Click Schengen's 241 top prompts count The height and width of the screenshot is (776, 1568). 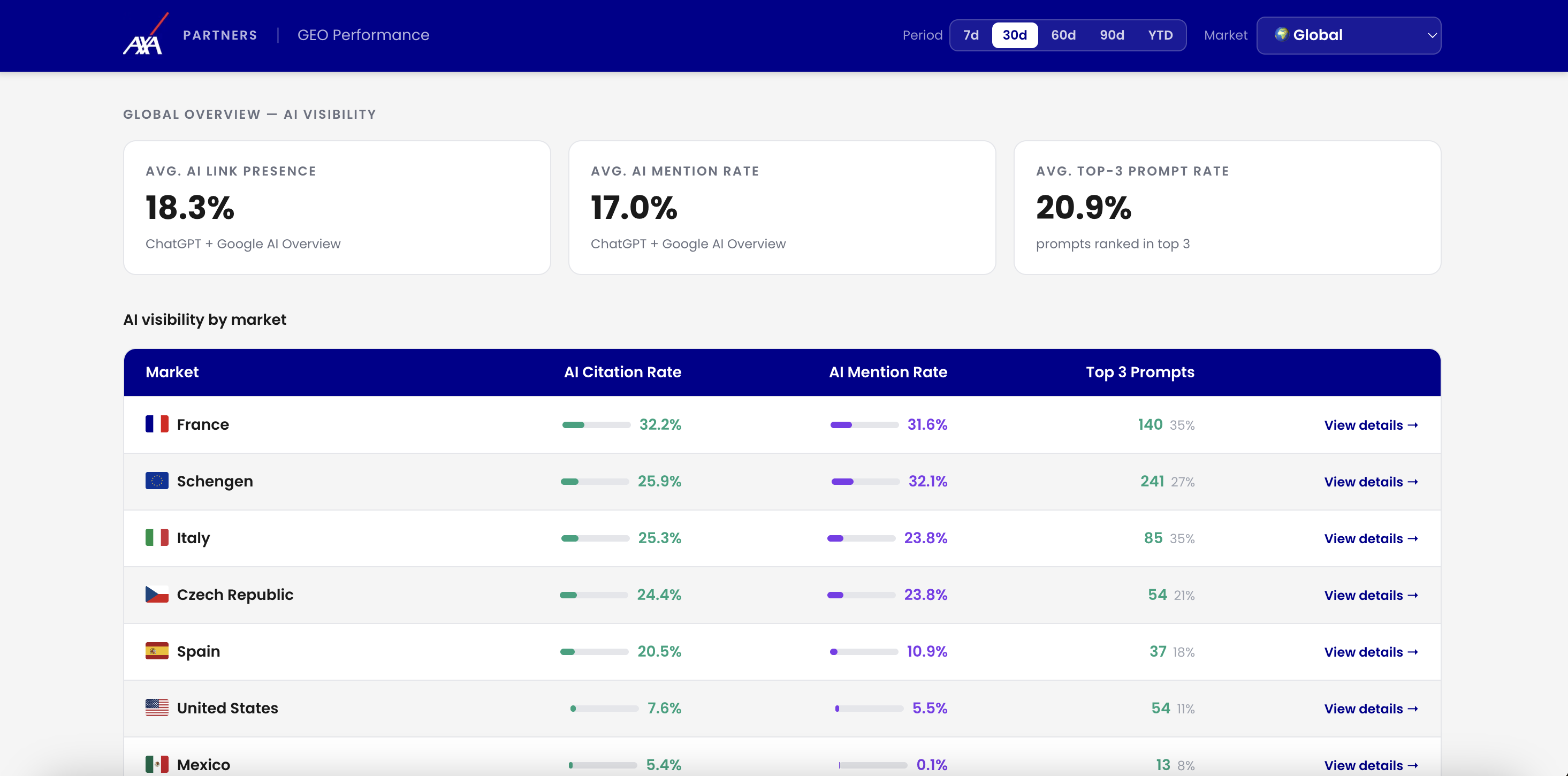tap(1152, 481)
